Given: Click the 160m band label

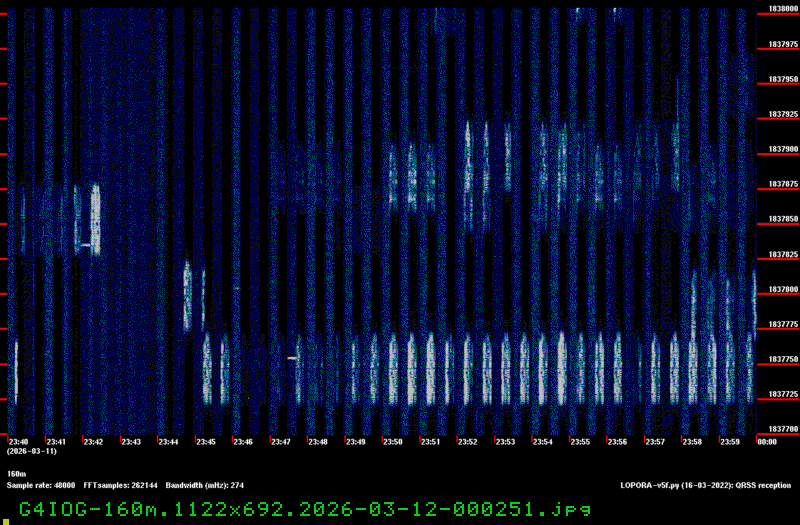Looking at the screenshot, I should [16, 474].
